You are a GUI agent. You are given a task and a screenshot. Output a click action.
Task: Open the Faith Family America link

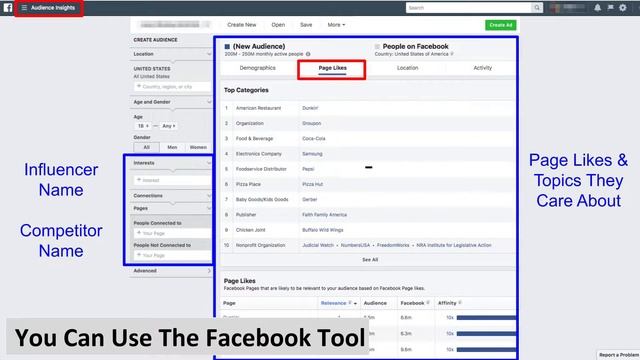point(324,215)
